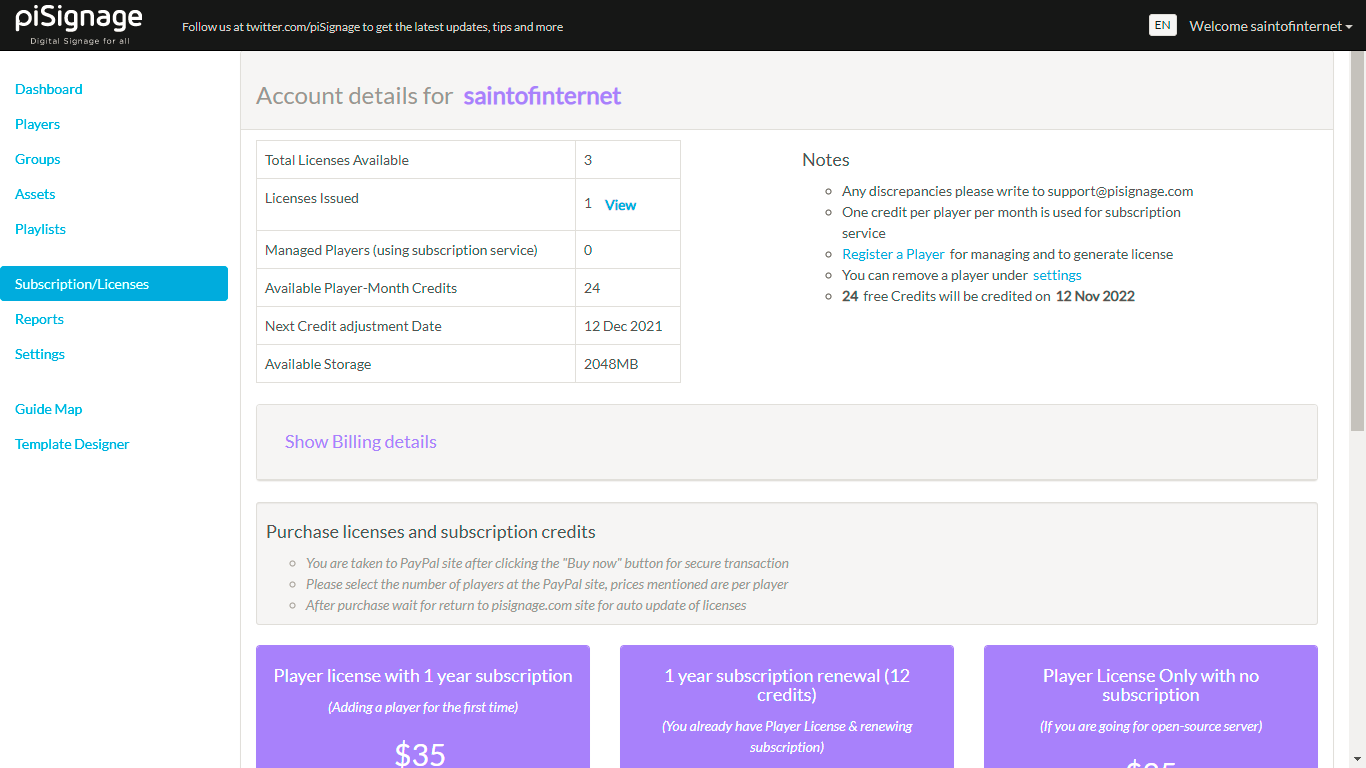Click the settings link in Notes
This screenshot has width=1366, height=768.
coord(1057,275)
